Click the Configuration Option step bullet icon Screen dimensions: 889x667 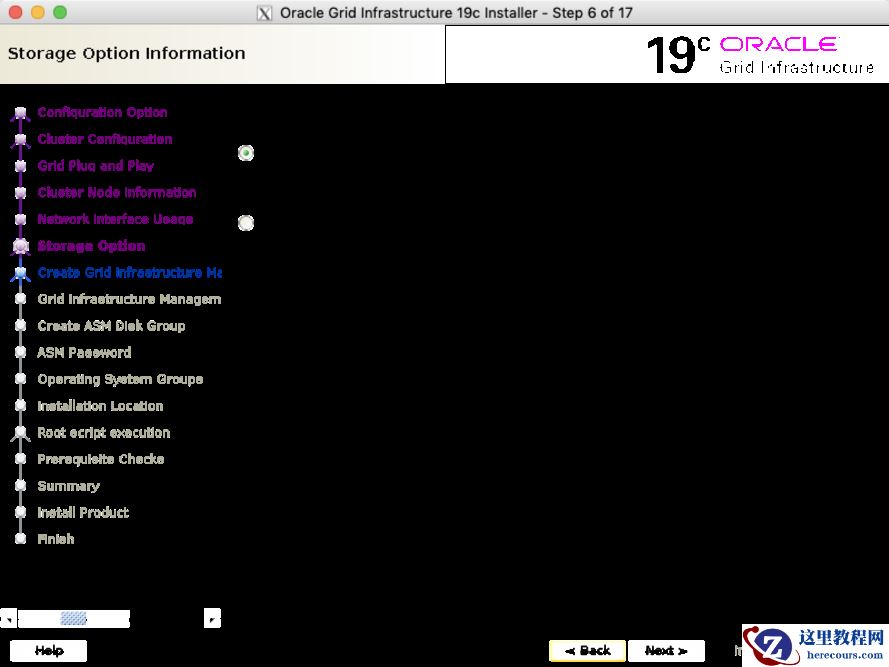[x=20, y=113]
